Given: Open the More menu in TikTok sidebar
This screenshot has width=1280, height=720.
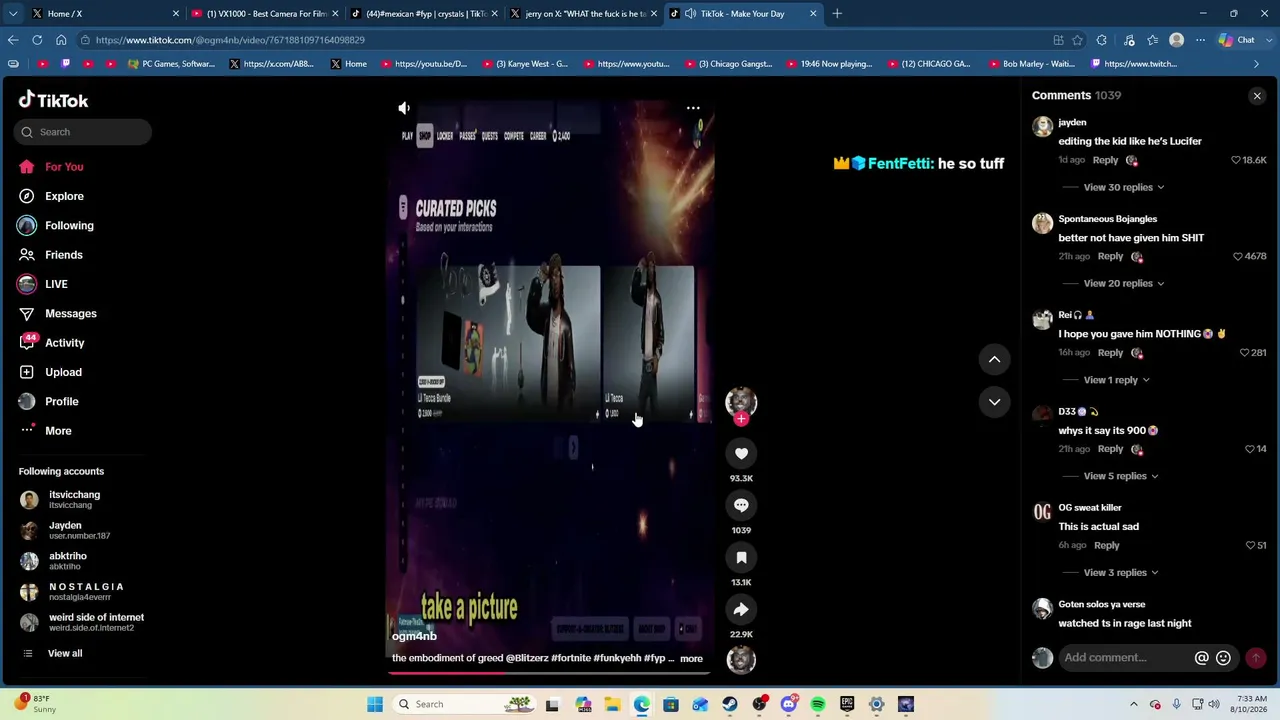Looking at the screenshot, I should click(58, 431).
